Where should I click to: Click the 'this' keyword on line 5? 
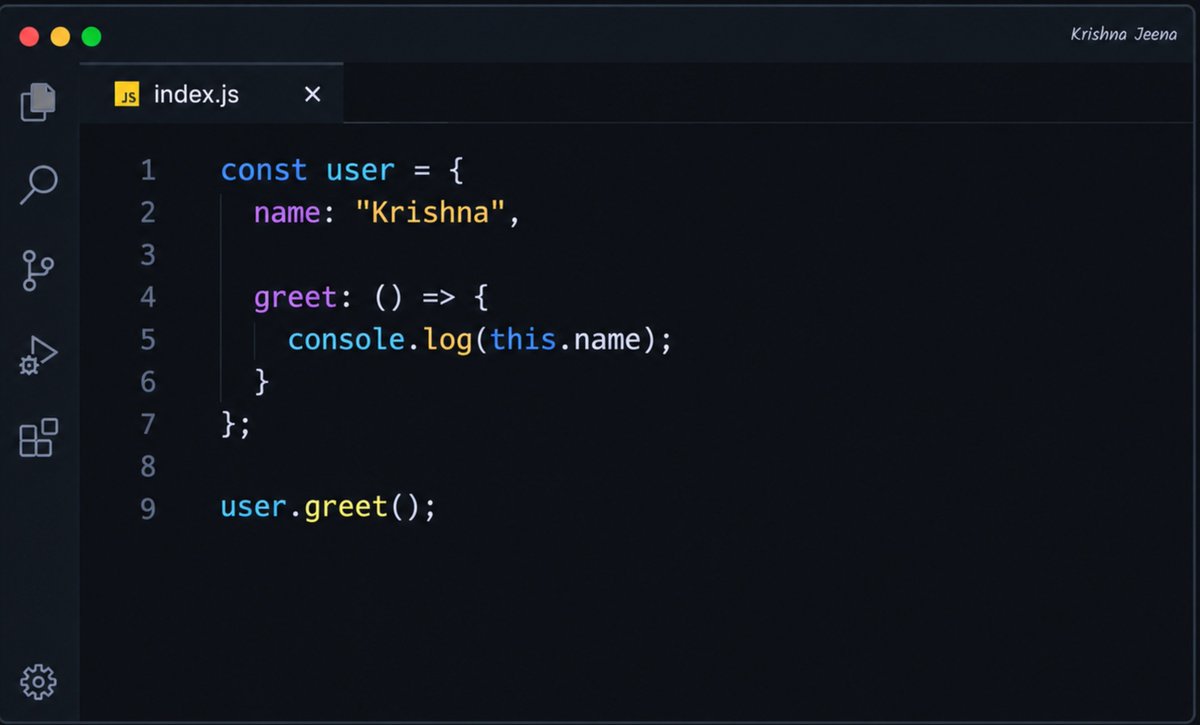tap(523, 340)
